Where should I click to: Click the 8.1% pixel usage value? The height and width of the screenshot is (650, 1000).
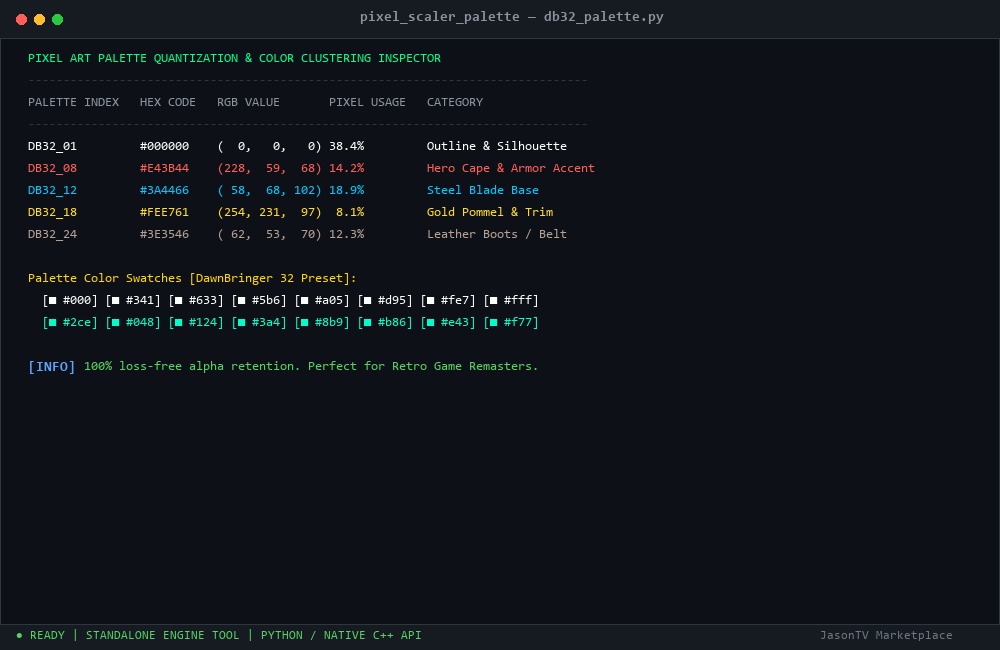[x=350, y=212]
